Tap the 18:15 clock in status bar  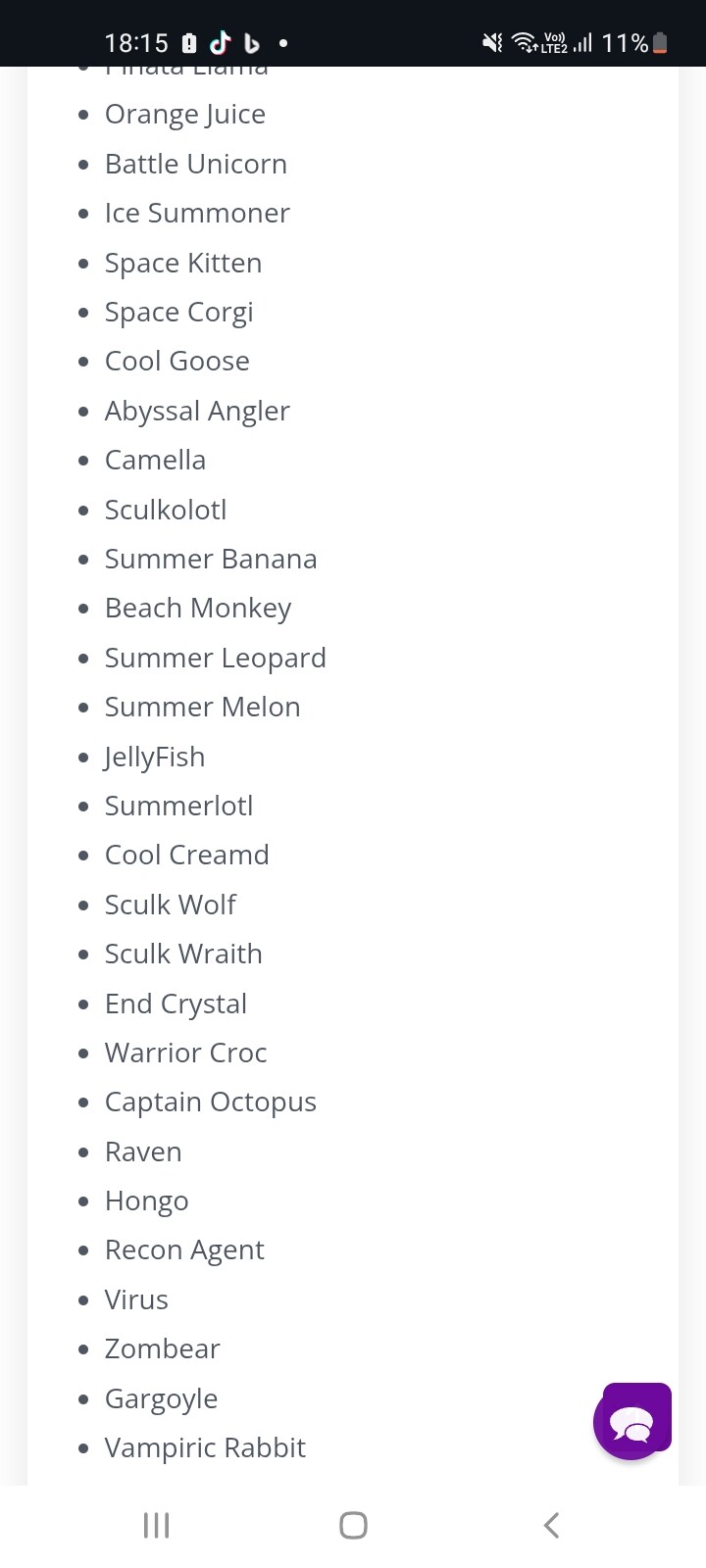point(136,43)
